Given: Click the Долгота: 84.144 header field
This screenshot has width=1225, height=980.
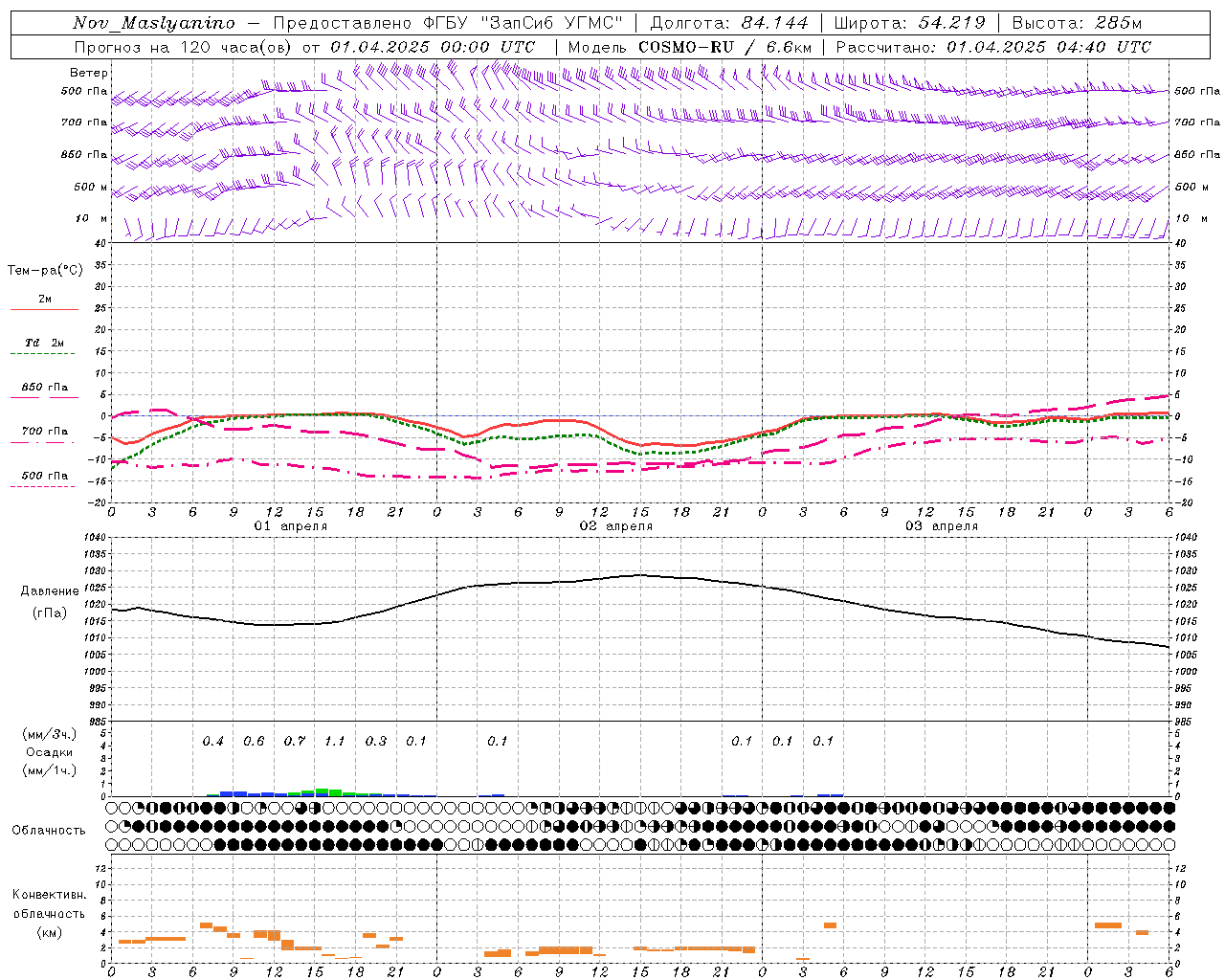Looking at the screenshot, I should coord(729,23).
